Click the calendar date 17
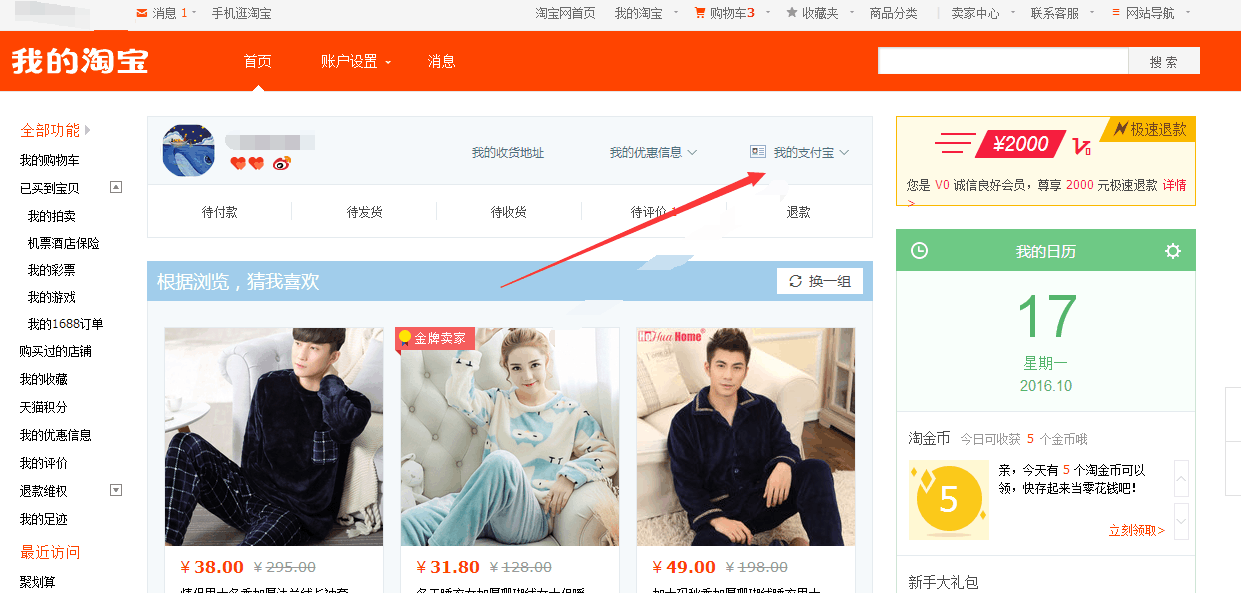This screenshot has height=593, width=1241. [1046, 317]
